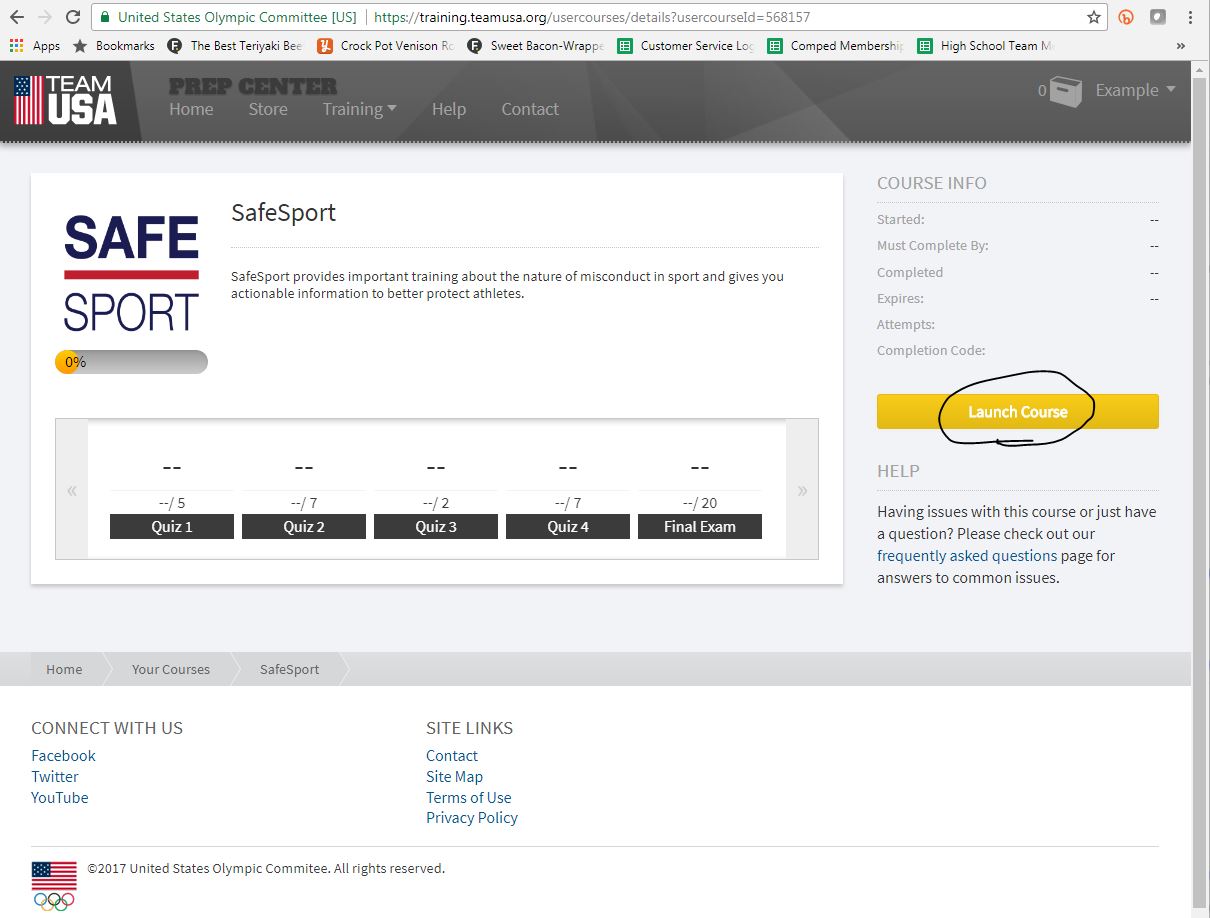Click the 0% course progress bar
Screen dimensions: 1210x918
coord(131,362)
